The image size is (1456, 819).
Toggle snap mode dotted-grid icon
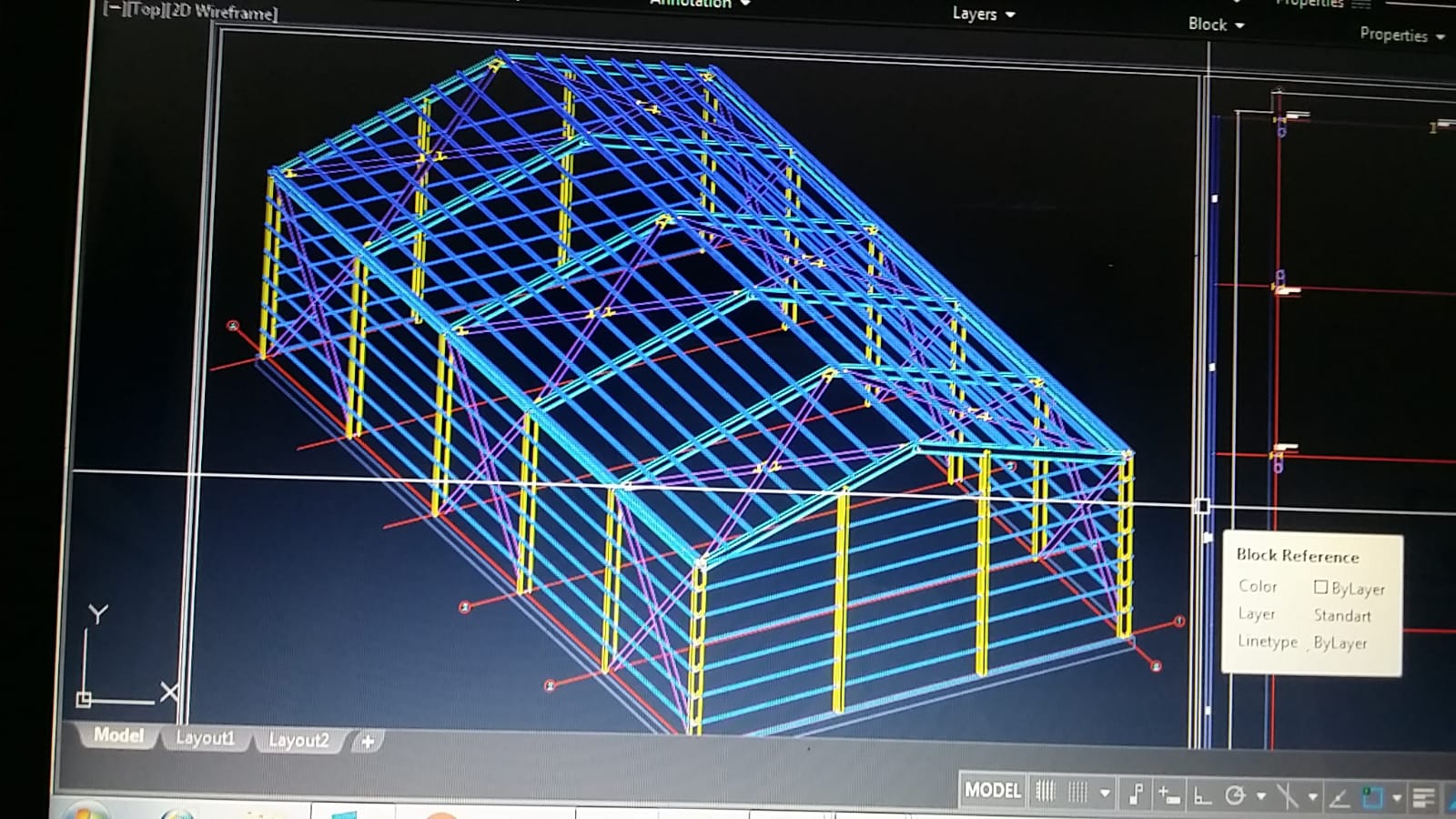pos(1077,793)
